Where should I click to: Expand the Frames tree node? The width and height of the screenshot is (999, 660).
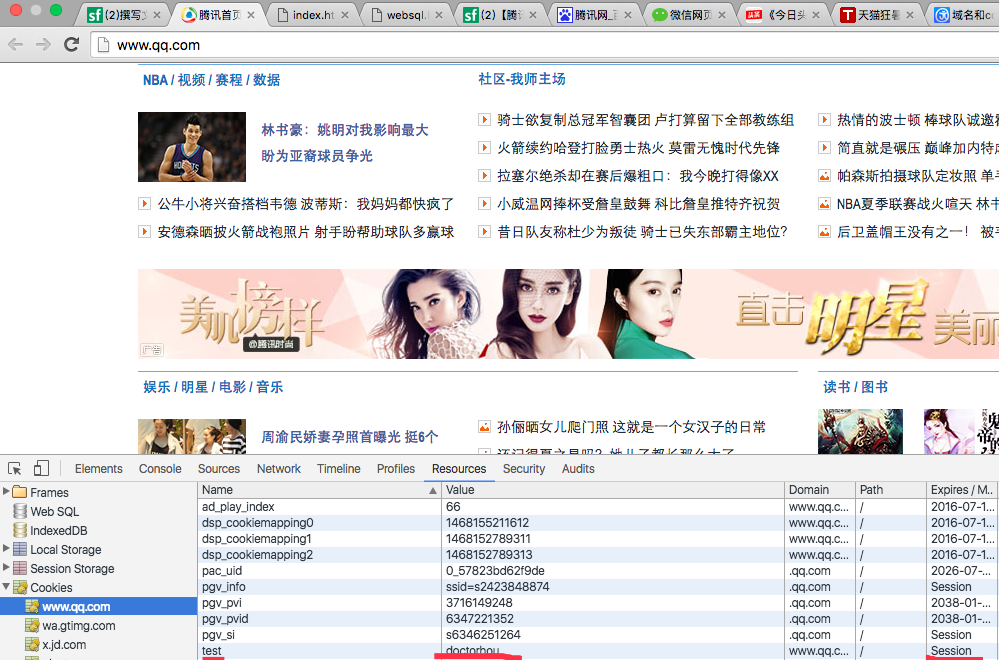[x=6, y=492]
